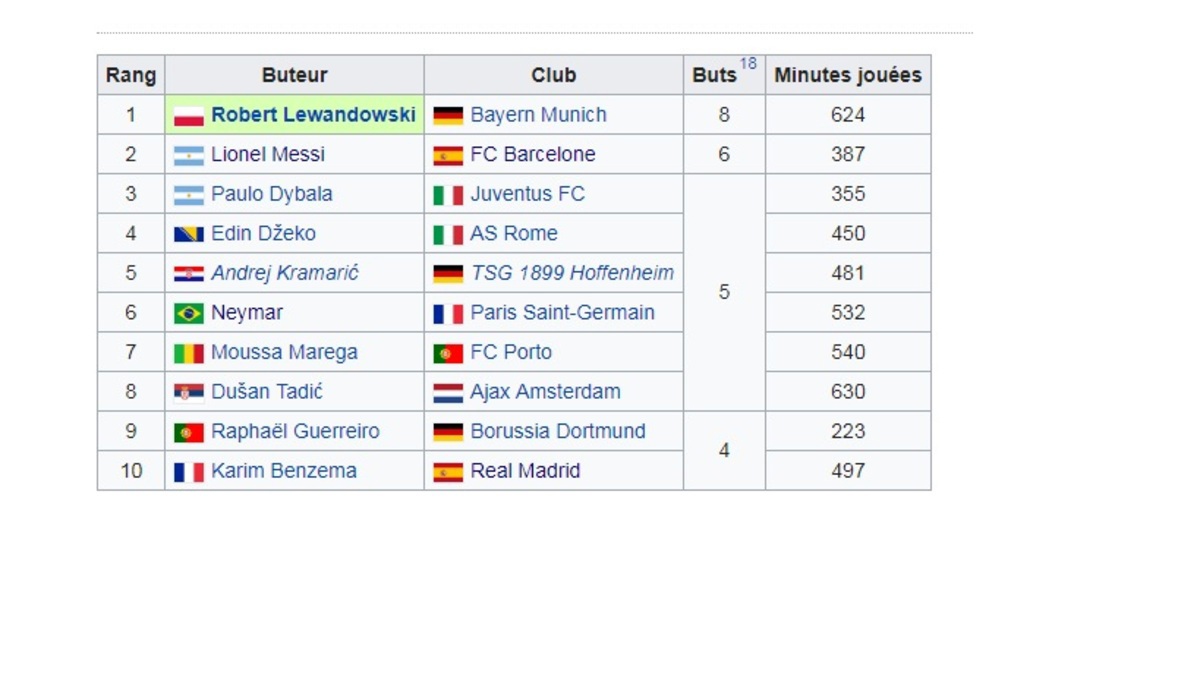Click the Polish flag beside Robert Lewandowski
The image size is (1200, 674).
[x=189, y=116]
